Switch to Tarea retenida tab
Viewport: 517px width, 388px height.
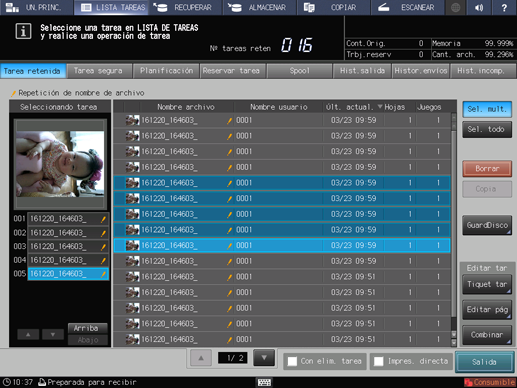[x=33, y=71]
